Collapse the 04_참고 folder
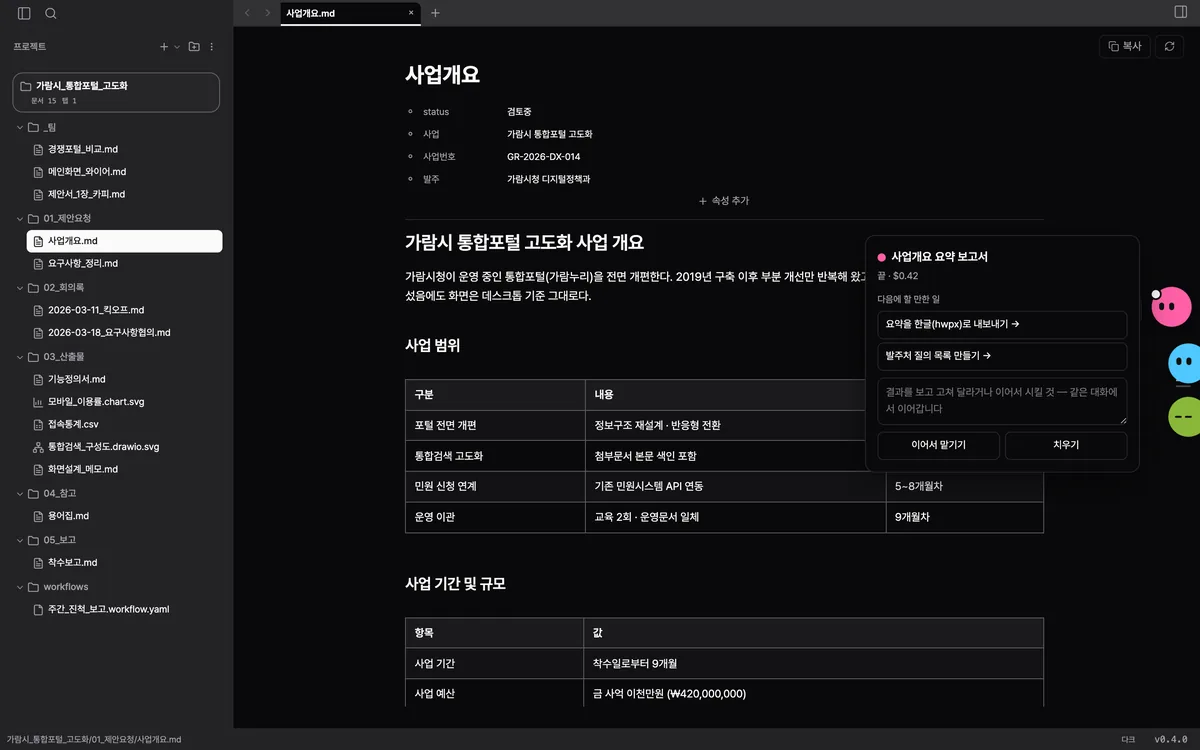 [x=20, y=493]
